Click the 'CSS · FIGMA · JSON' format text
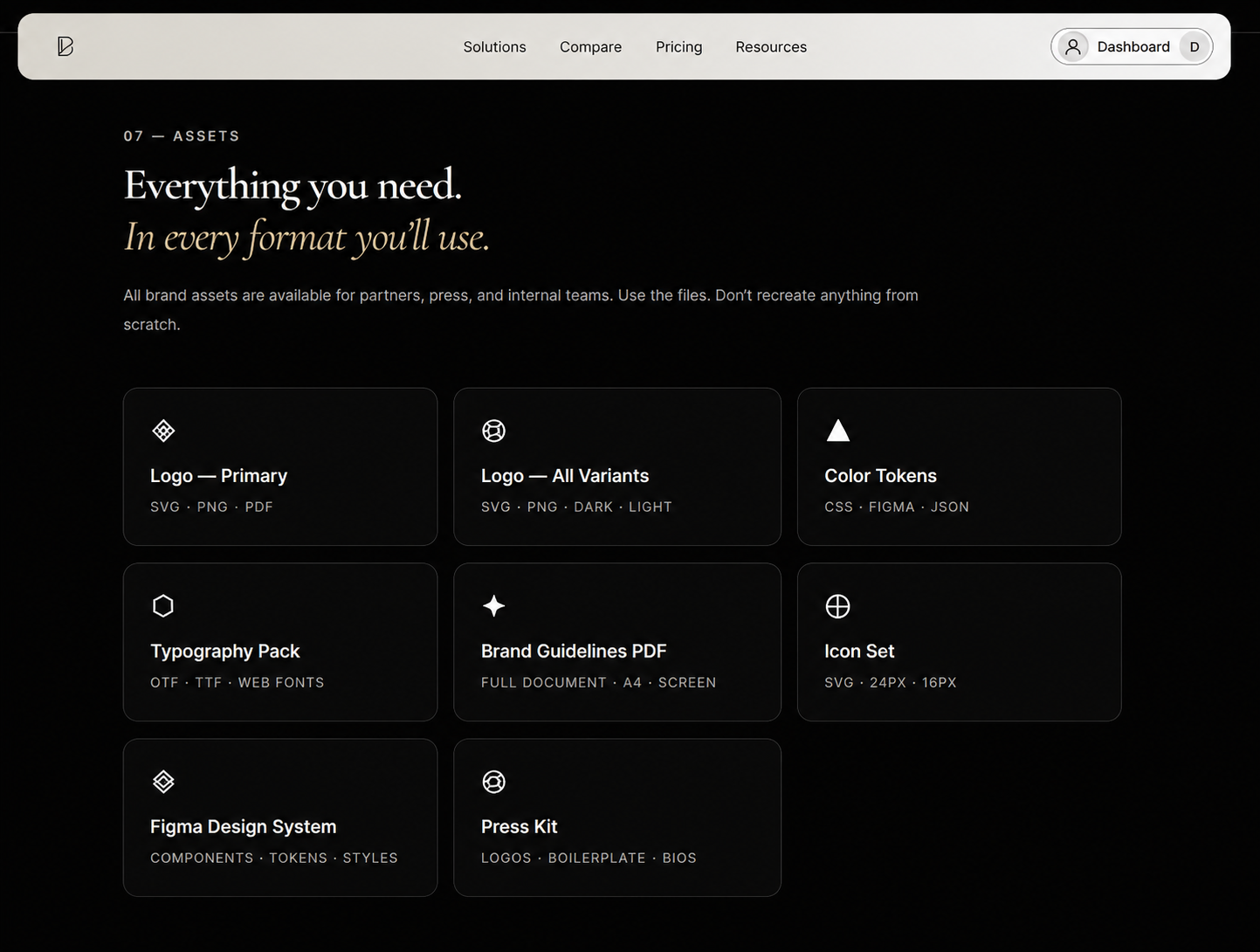This screenshot has height=952, width=1260. pos(897,507)
